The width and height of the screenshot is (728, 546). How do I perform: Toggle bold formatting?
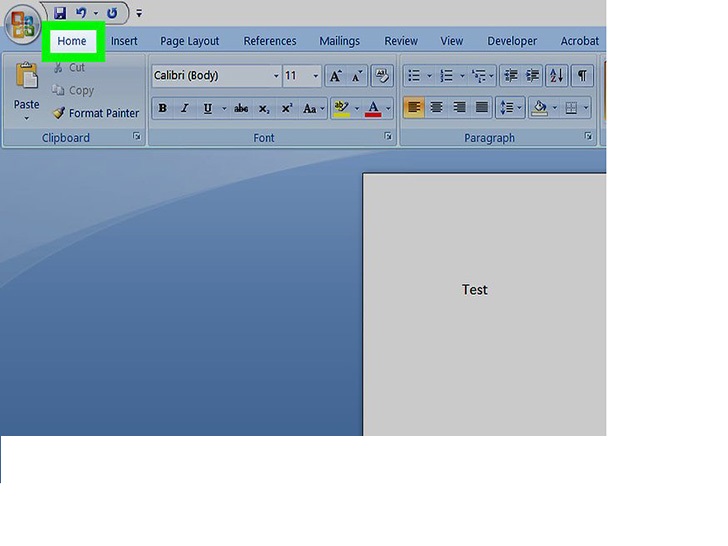[x=162, y=108]
